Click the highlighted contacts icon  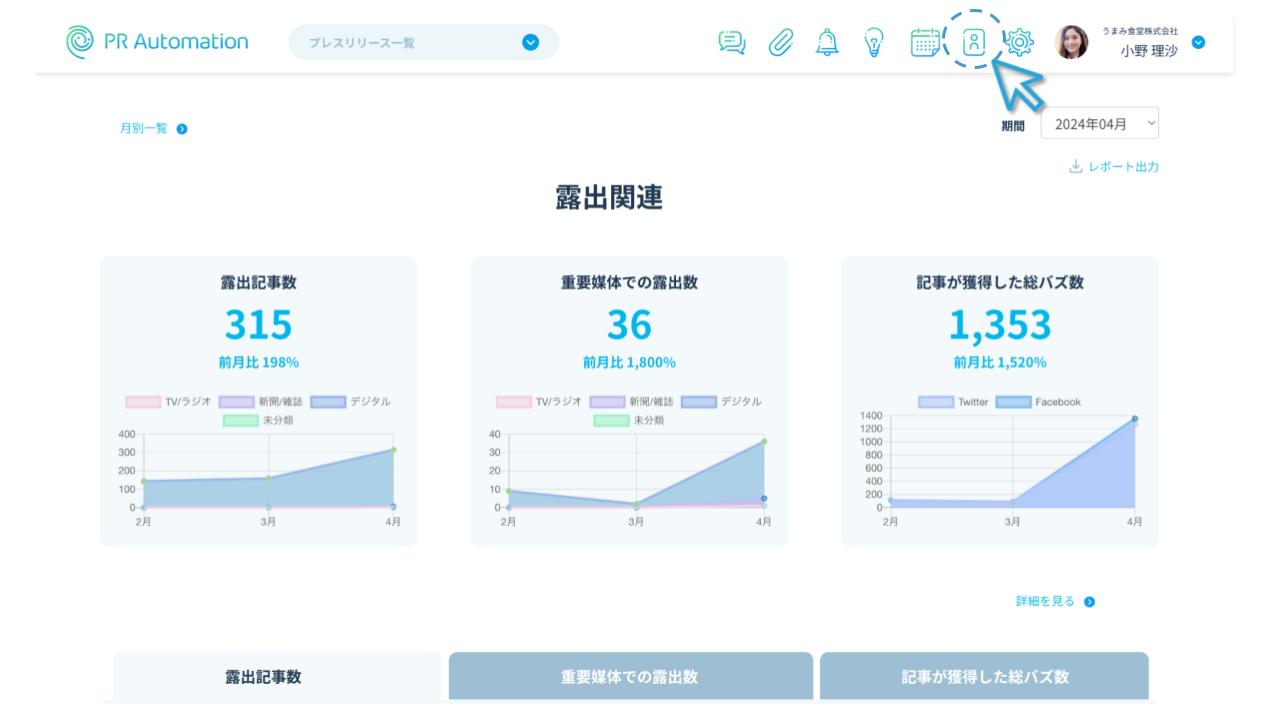click(973, 41)
